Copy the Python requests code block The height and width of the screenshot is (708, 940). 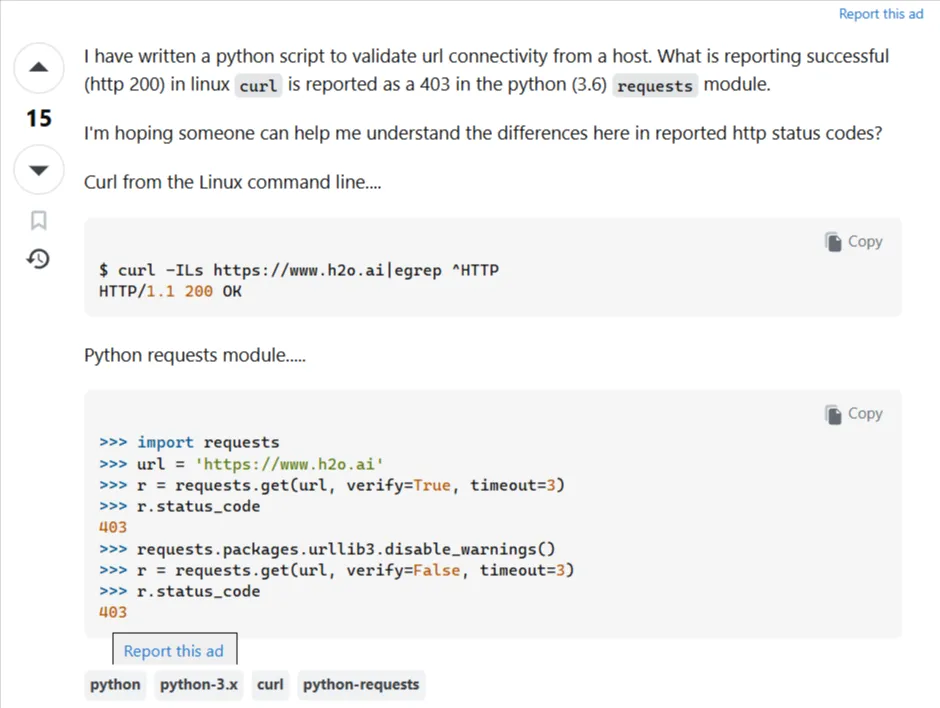(x=854, y=414)
